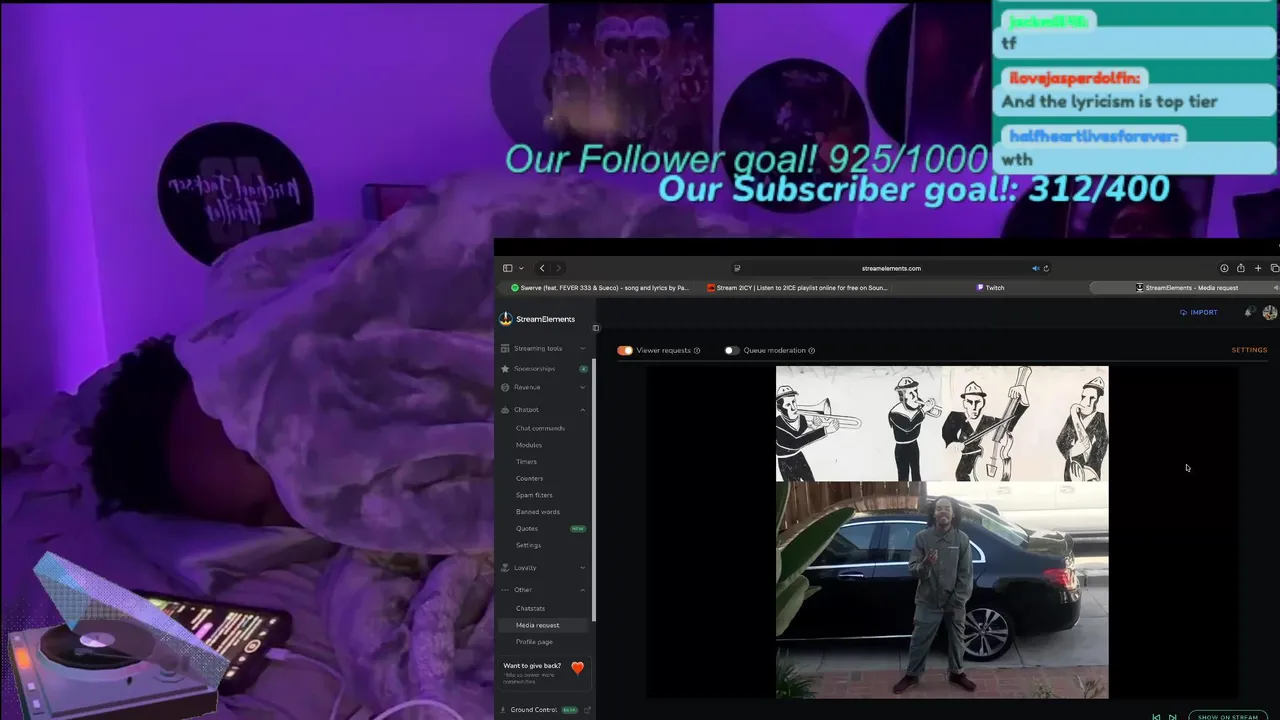Click the sidebar scrollbar
This screenshot has height=720, width=1280.
tap(594, 490)
